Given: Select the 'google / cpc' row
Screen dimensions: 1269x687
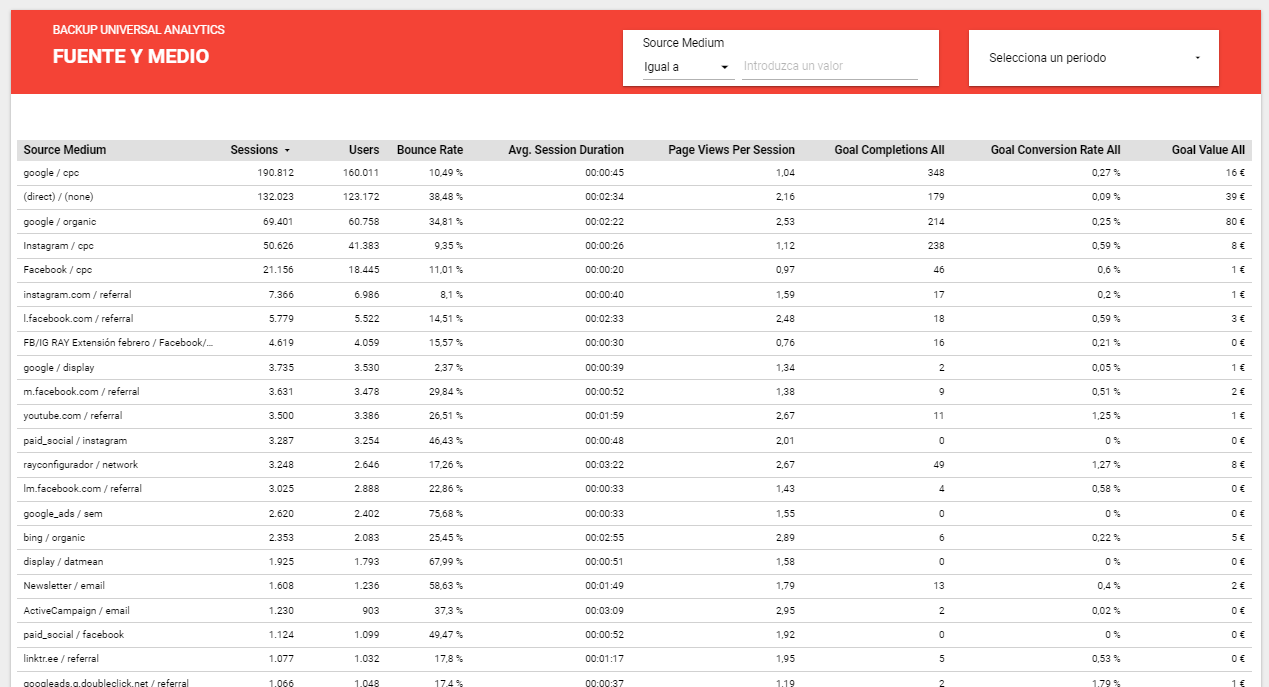Looking at the screenshot, I should [x=634, y=173].
